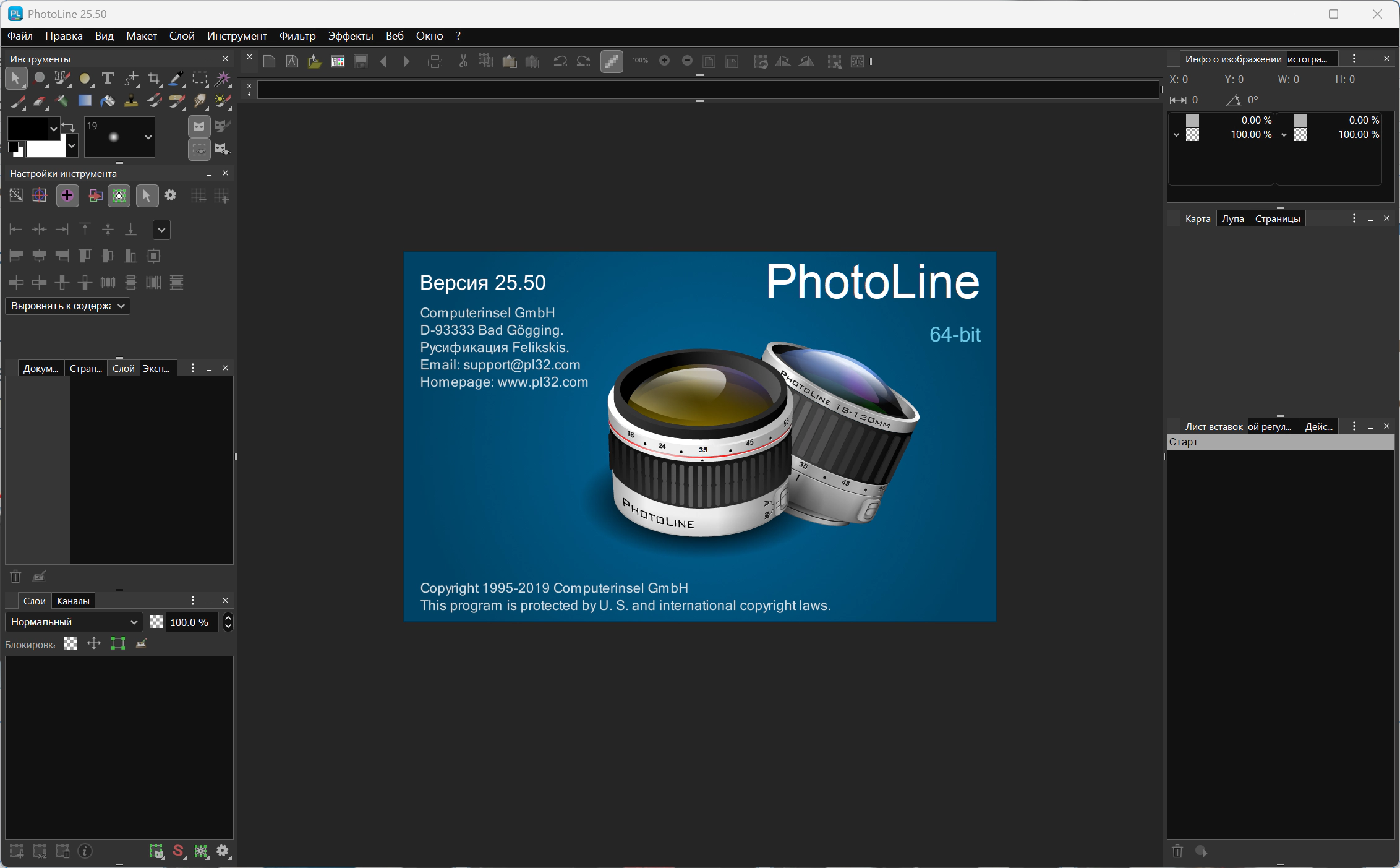Open the Нормальный blend mode dropdown
Image resolution: width=1400 pixels, height=868 pixels.
(74, 622)
